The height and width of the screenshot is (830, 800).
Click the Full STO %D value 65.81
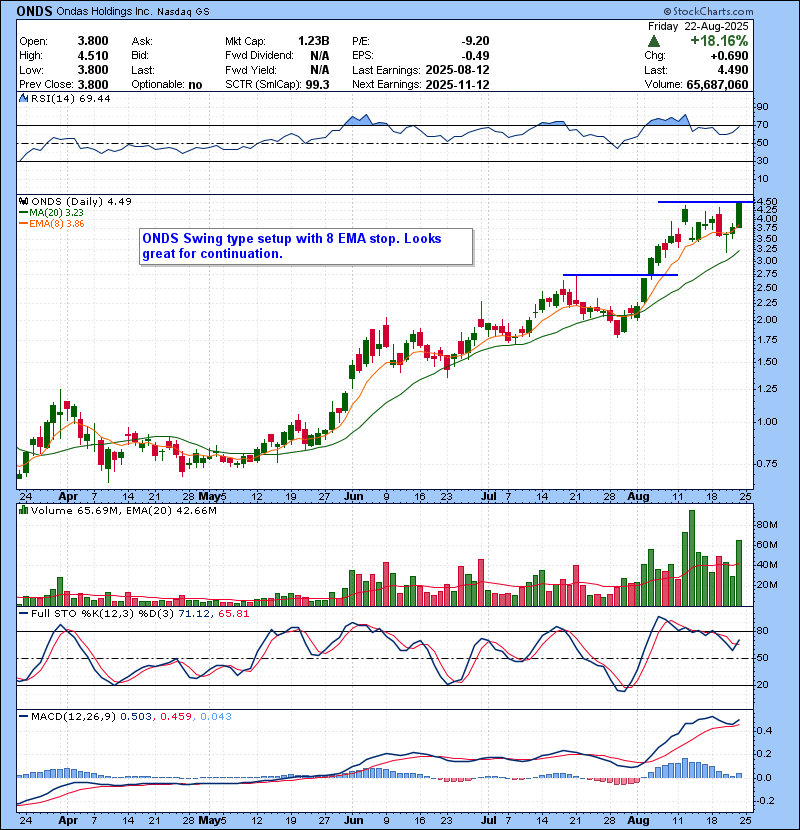coord(233,614)
